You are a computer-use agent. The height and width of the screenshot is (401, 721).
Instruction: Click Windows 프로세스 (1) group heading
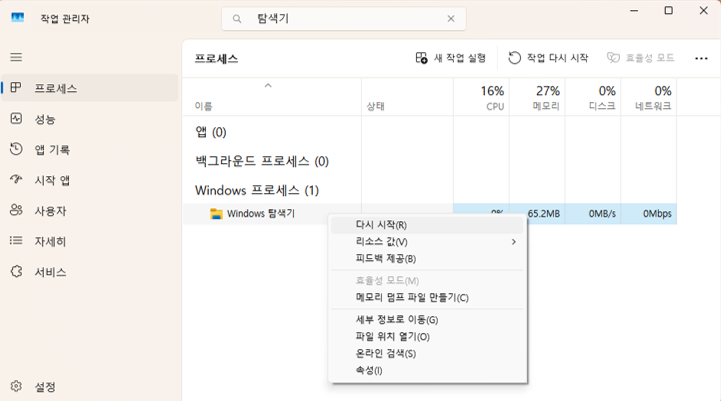(x=257, y=190)
